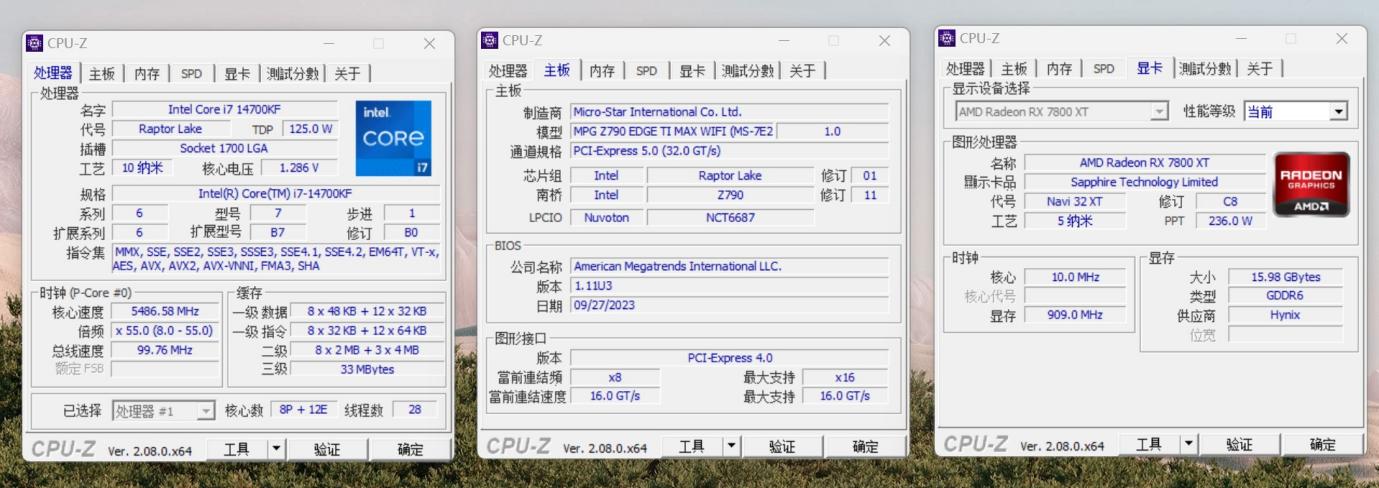
Task: Select 測試分數 tab in the right CPU-Z window
Action: point(1205,68)
